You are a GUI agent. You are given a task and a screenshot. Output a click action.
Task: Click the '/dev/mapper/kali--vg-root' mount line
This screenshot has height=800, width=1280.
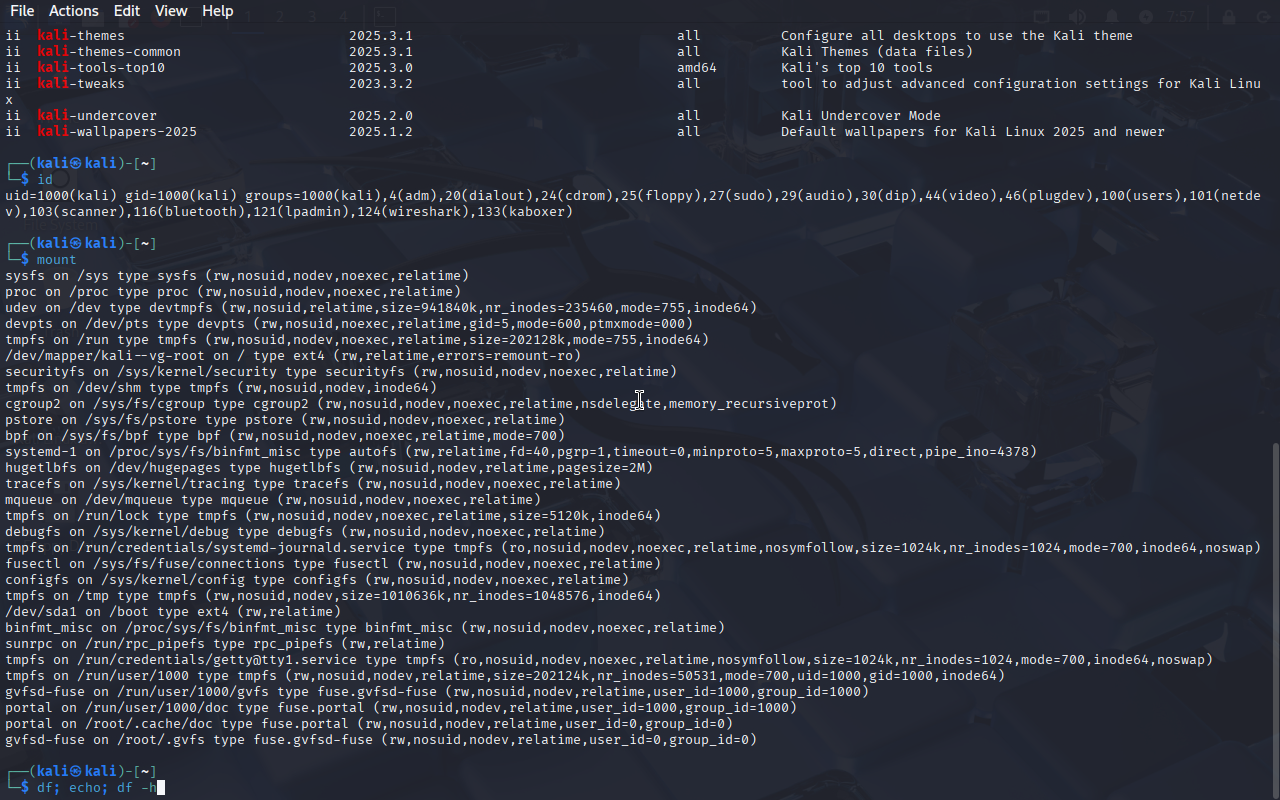pyautogui.click(x=293, y=356)
